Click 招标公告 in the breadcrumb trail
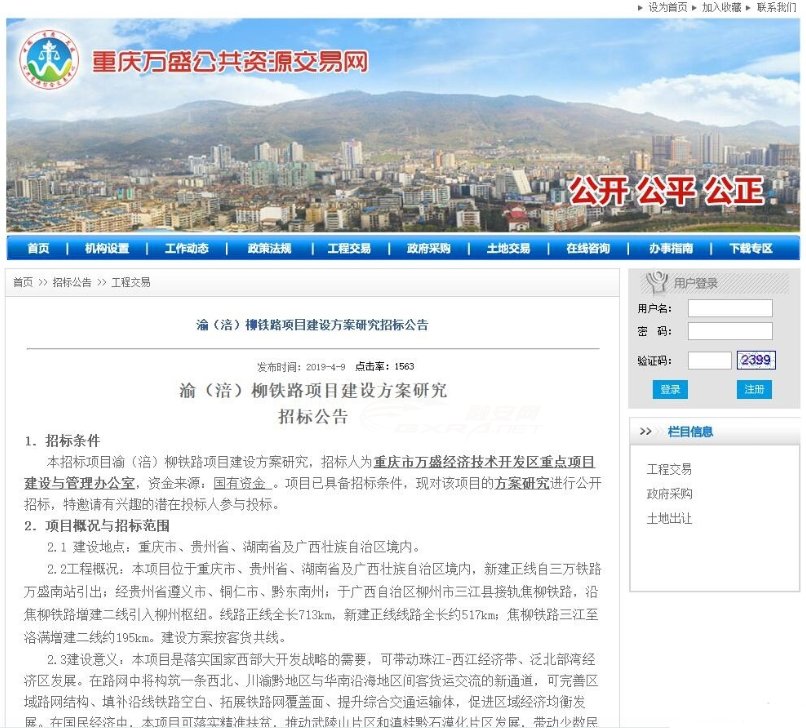Image resolution: width=806 pixels, height=728 pixels. coord(72,282)
